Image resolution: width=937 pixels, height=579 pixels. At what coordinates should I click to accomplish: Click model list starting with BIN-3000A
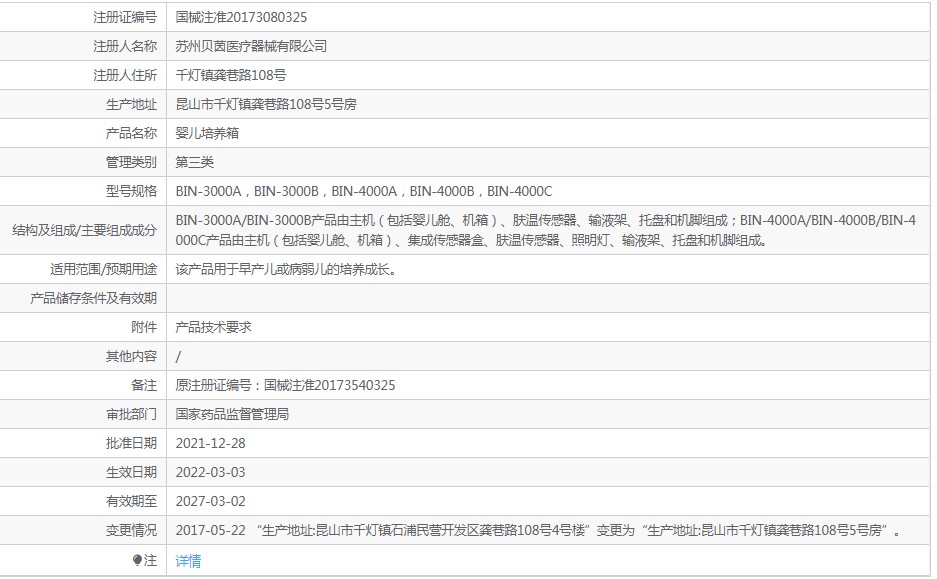[364, 191]
